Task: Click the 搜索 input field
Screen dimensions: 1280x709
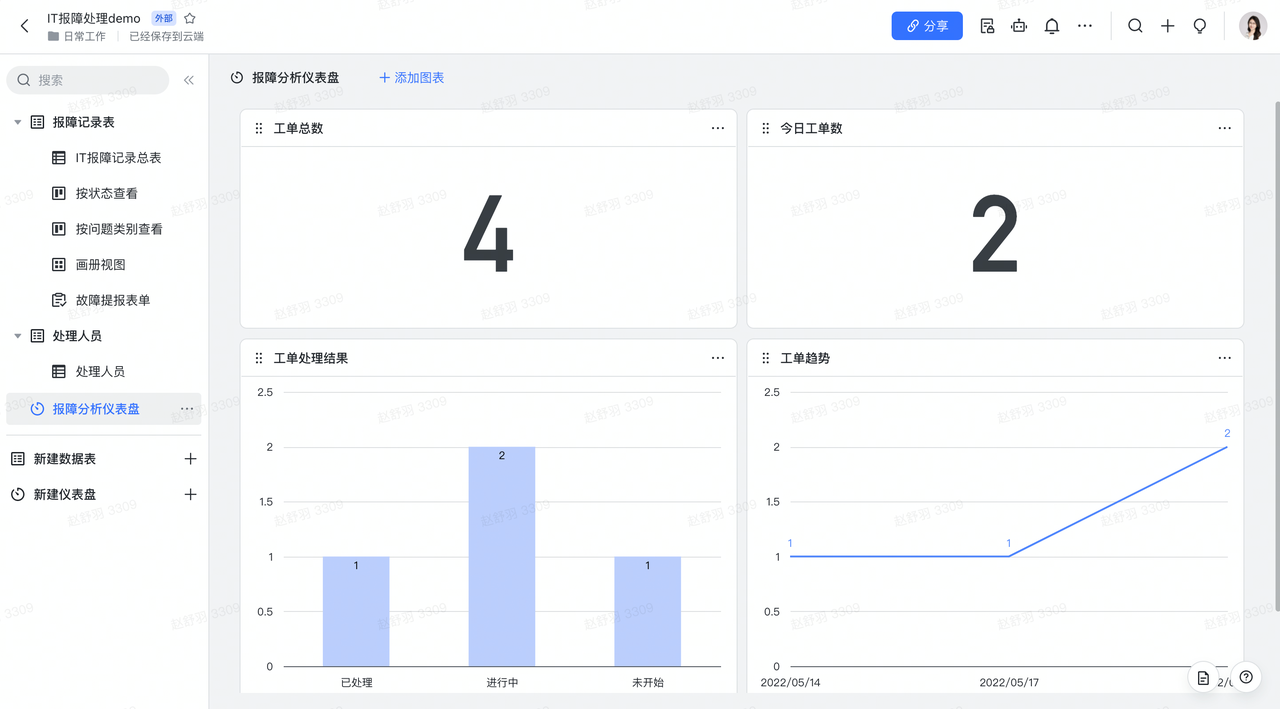Action: [95, 80]
